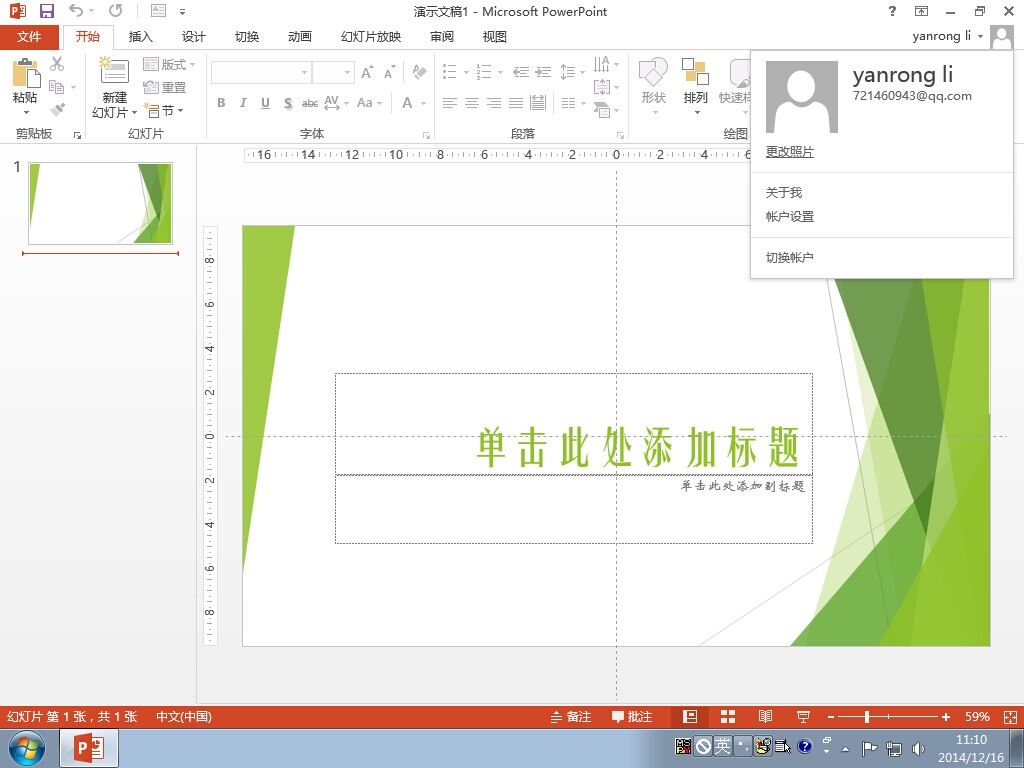Open the Notes pane from status bar
The height and width of the screenshot is (768, 1024).
(571, 716)
